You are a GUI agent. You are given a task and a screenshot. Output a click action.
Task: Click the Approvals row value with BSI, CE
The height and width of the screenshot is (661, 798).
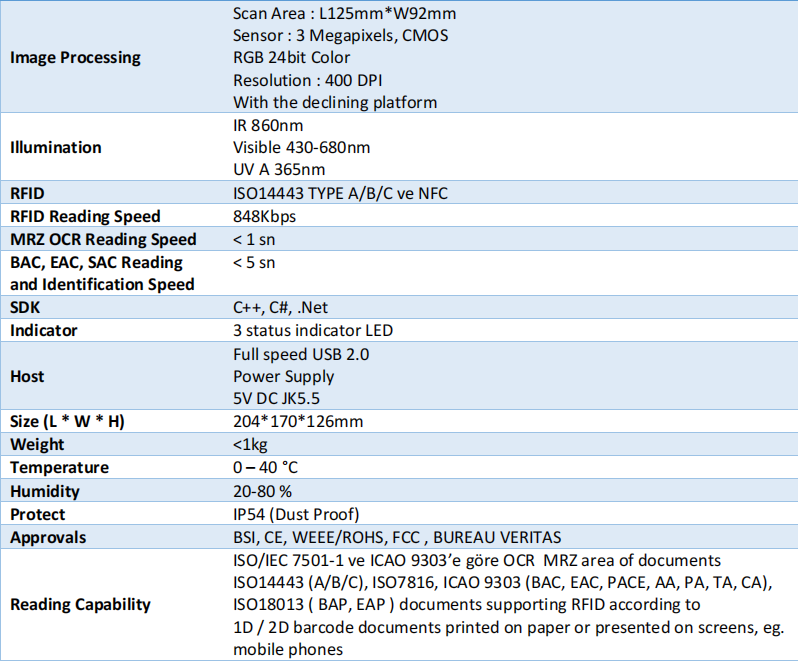[x=397, y=537]
